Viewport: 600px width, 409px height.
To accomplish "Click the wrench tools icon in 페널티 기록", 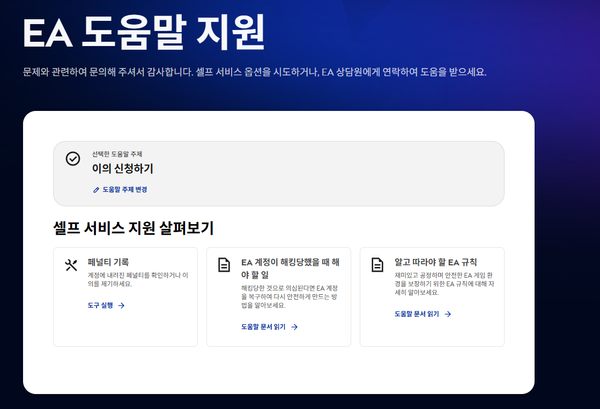I will click(70, 264).
